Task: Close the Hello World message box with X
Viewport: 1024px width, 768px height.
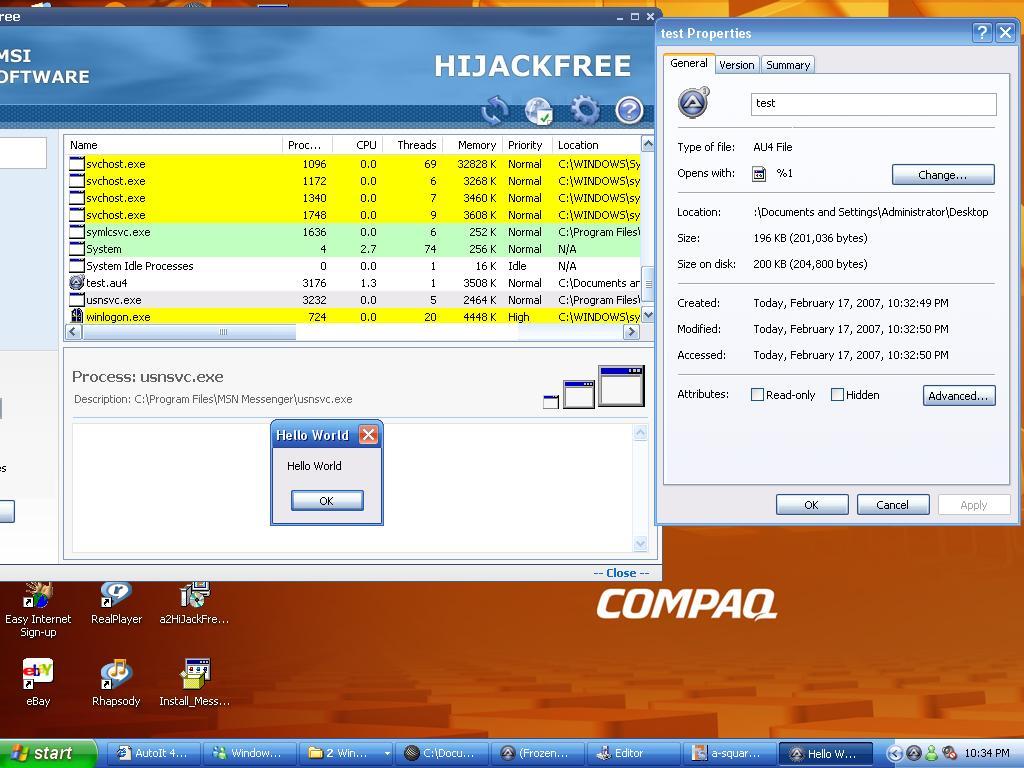Action: pos(368,435)
